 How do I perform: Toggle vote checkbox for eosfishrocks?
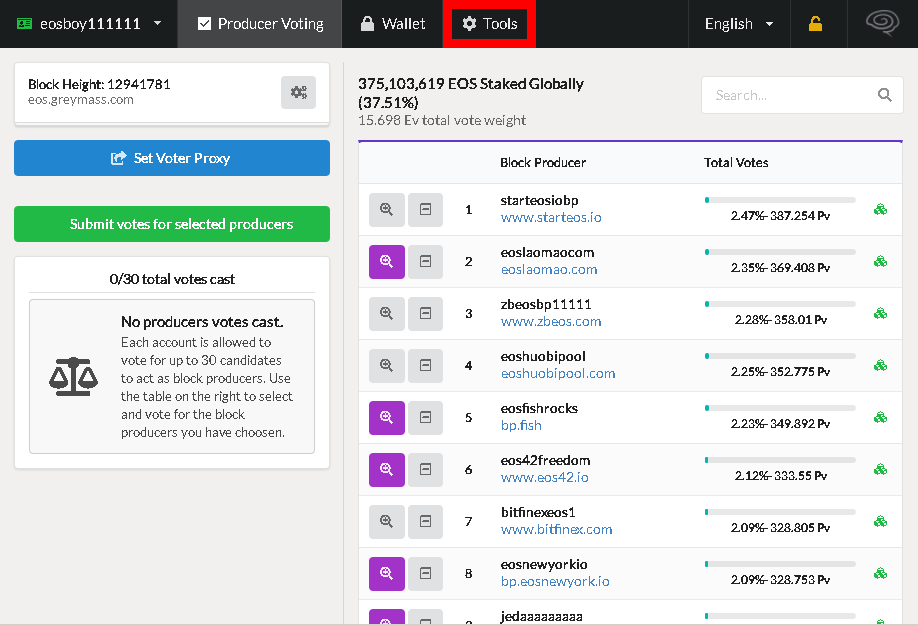[x=426, y=418]
